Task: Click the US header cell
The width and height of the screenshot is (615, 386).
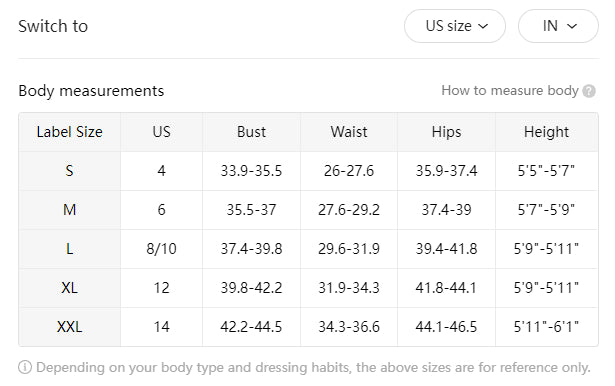Action: click(162, 132)
